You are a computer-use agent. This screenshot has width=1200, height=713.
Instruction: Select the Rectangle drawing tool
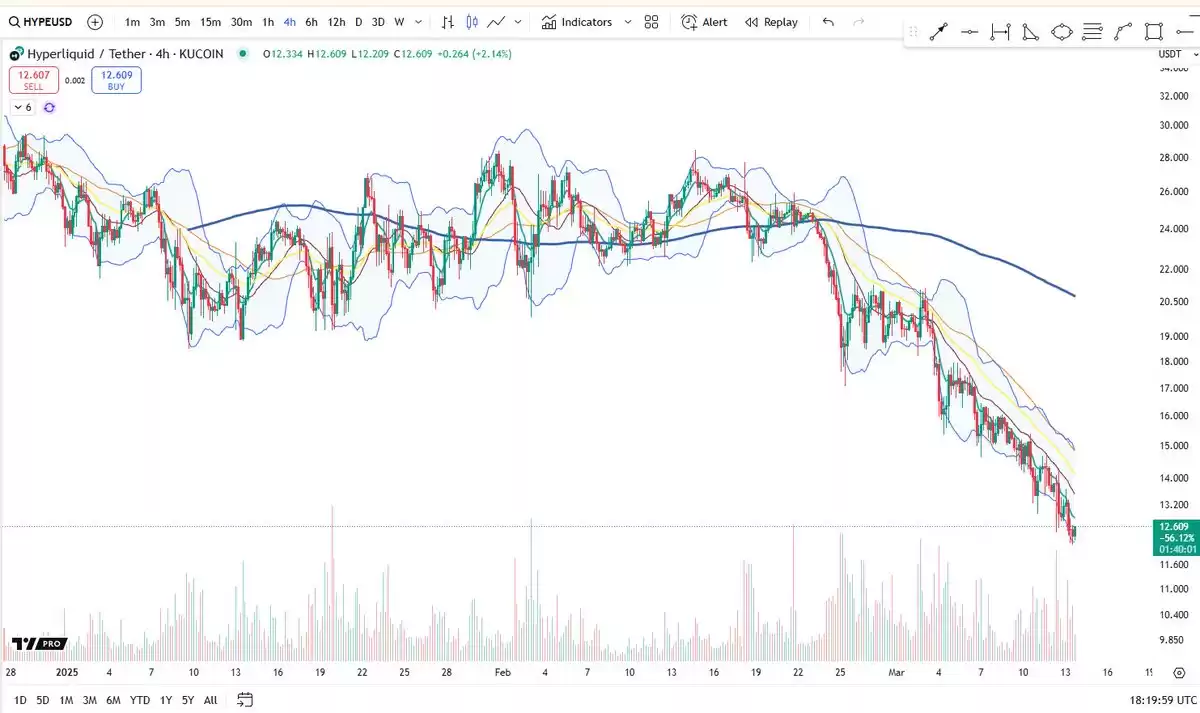tap(1154, 32)
